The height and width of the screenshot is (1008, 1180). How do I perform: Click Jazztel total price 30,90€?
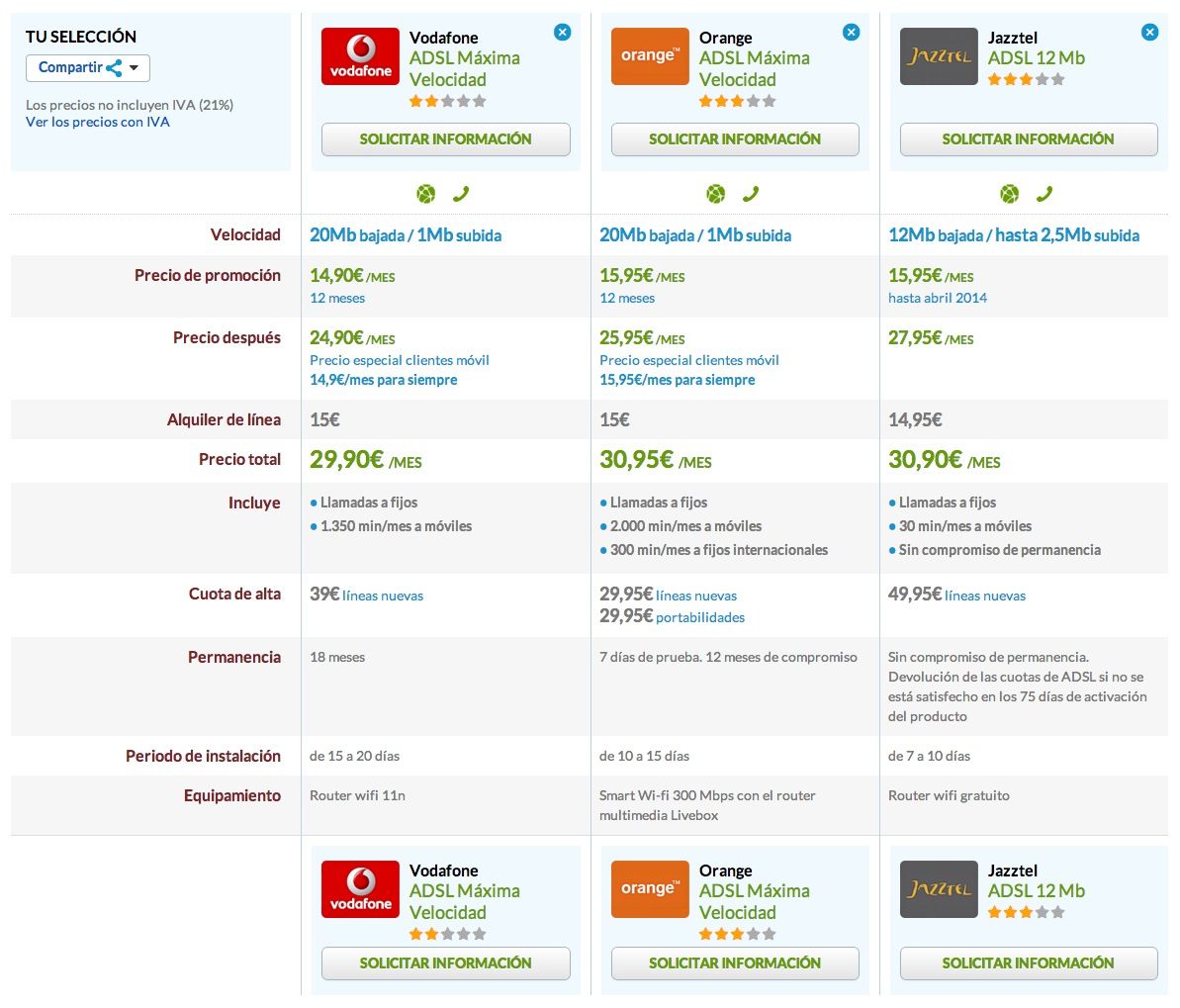(x=945, y=460)
